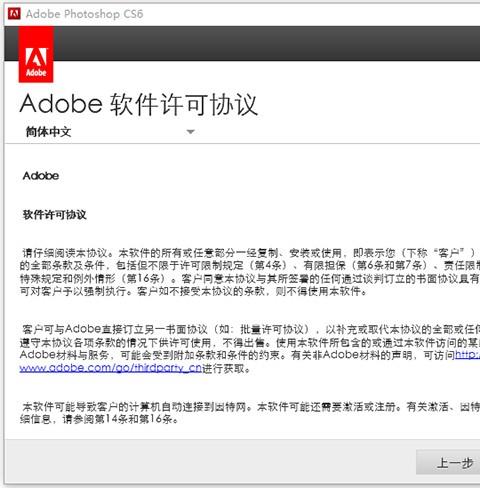Click the line starting '特殊规定和例外情形'
480x488 pixels.
point(250,278)
